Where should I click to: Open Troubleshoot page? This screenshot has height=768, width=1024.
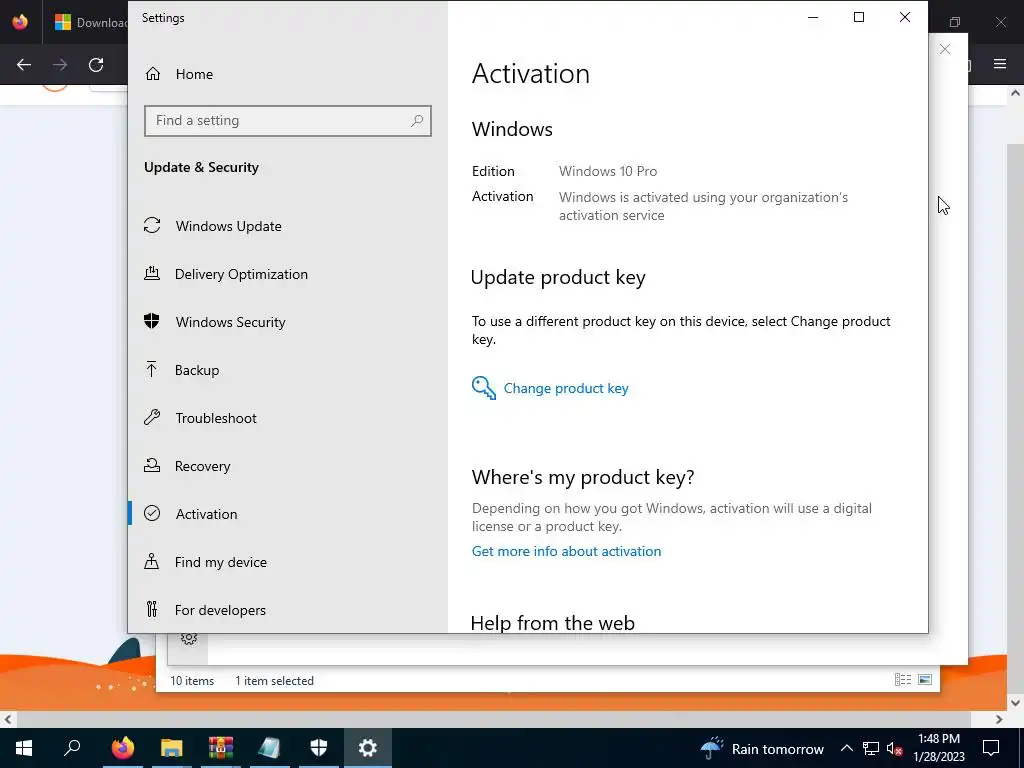click(216, 418)
